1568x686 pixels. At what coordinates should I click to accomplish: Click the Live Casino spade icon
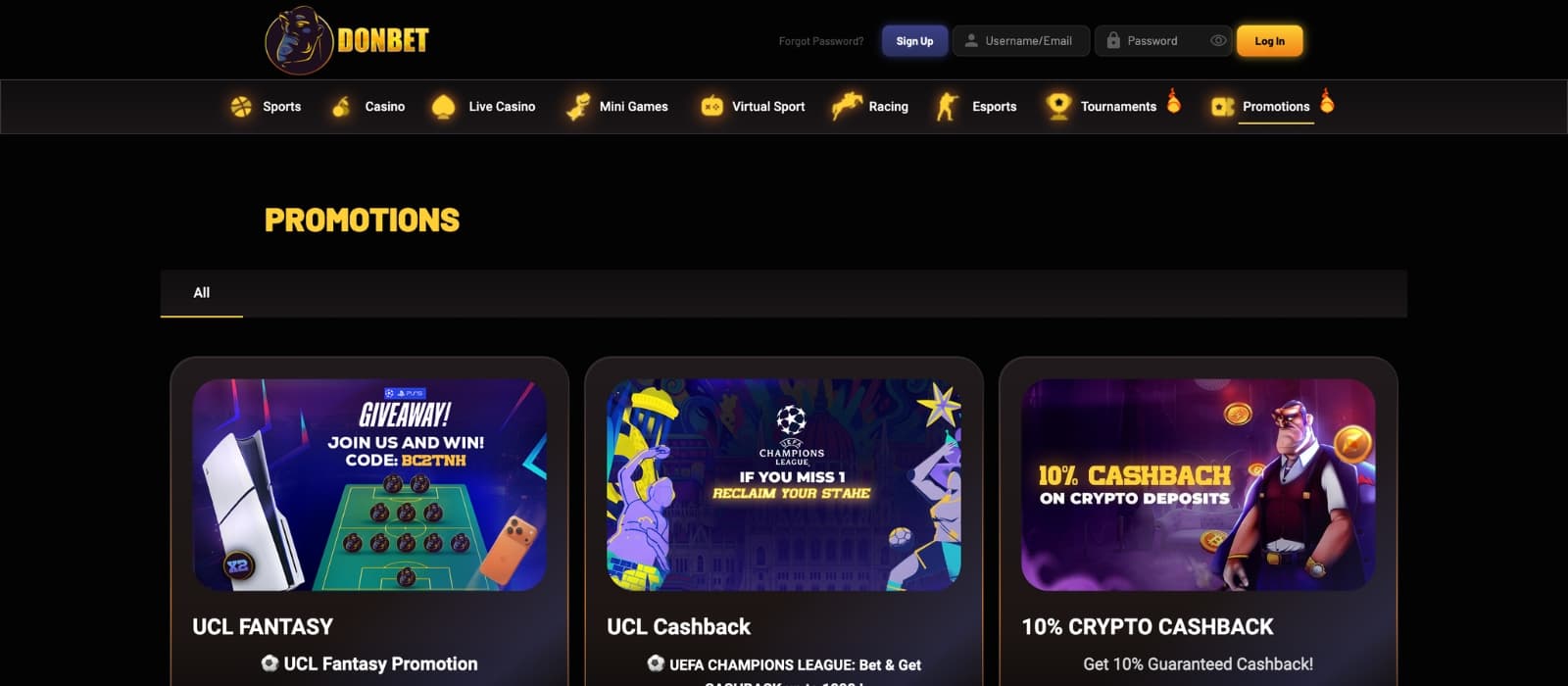pyautogui.click(x=443, y=106)
